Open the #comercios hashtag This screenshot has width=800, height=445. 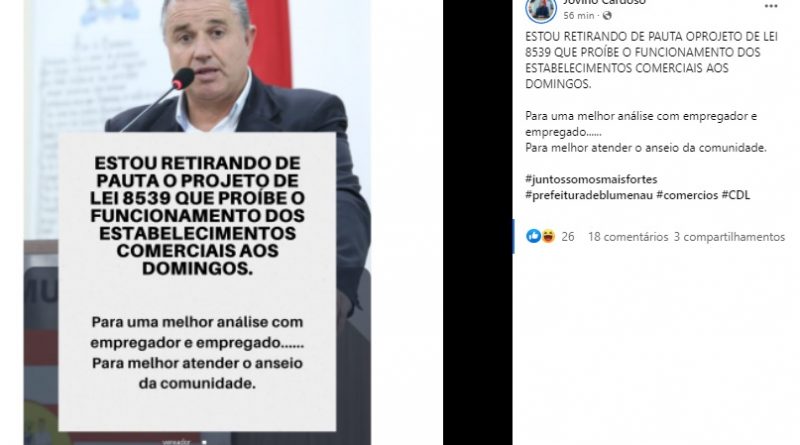tap(687, 195)
